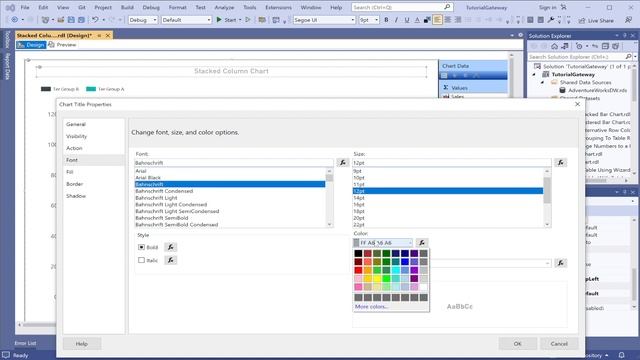Click the Center align toolbar icon

coord(448,20)
